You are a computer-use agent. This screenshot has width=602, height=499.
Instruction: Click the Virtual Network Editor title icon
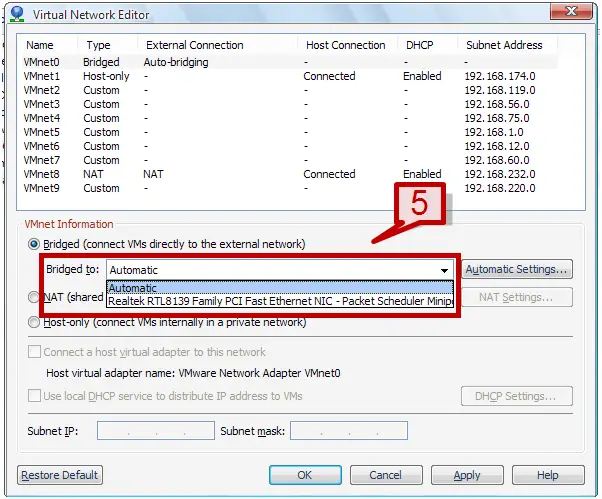[x=15, y=15]
